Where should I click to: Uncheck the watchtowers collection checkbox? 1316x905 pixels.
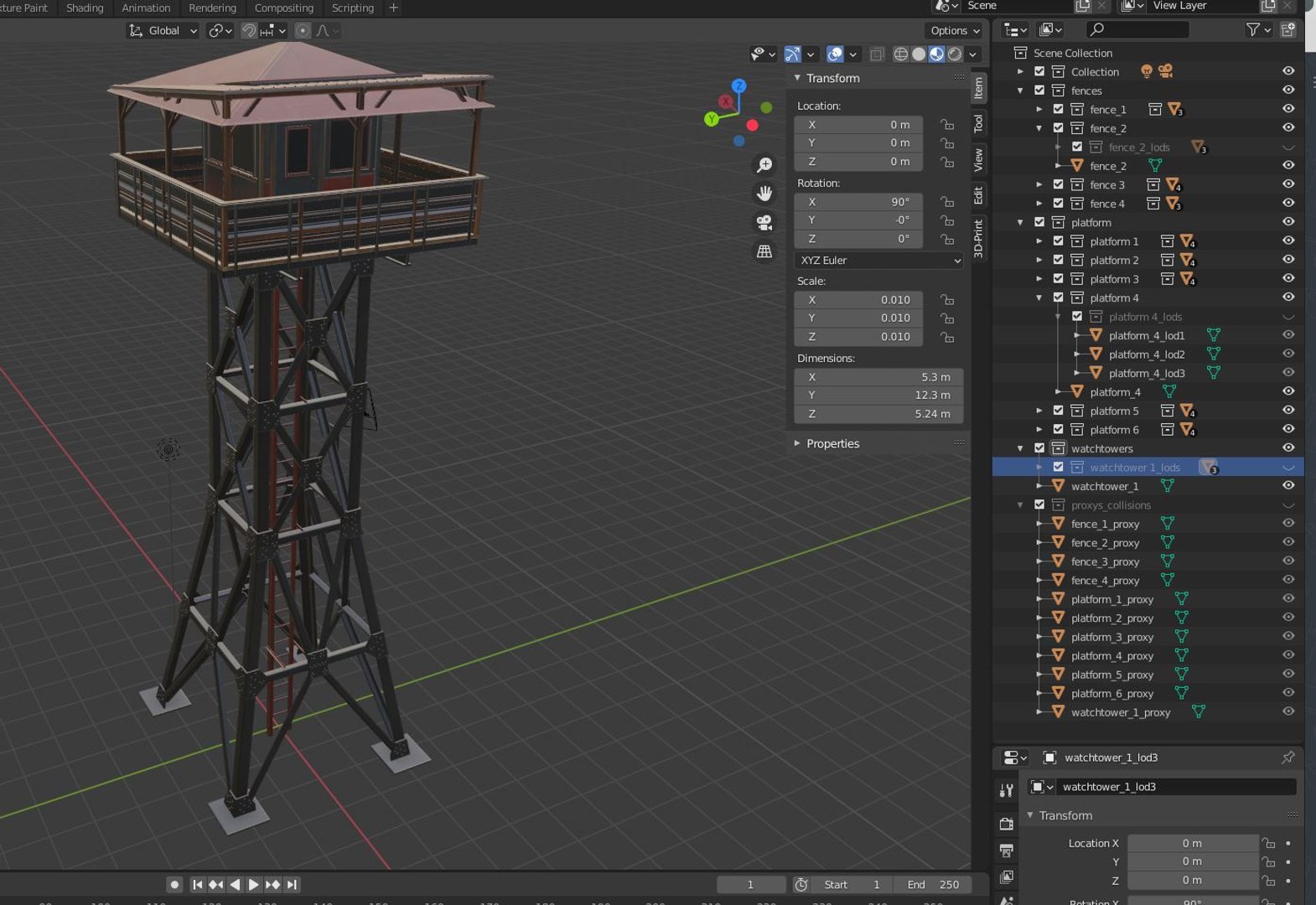pyautogui.click(x=1039, y=448)
